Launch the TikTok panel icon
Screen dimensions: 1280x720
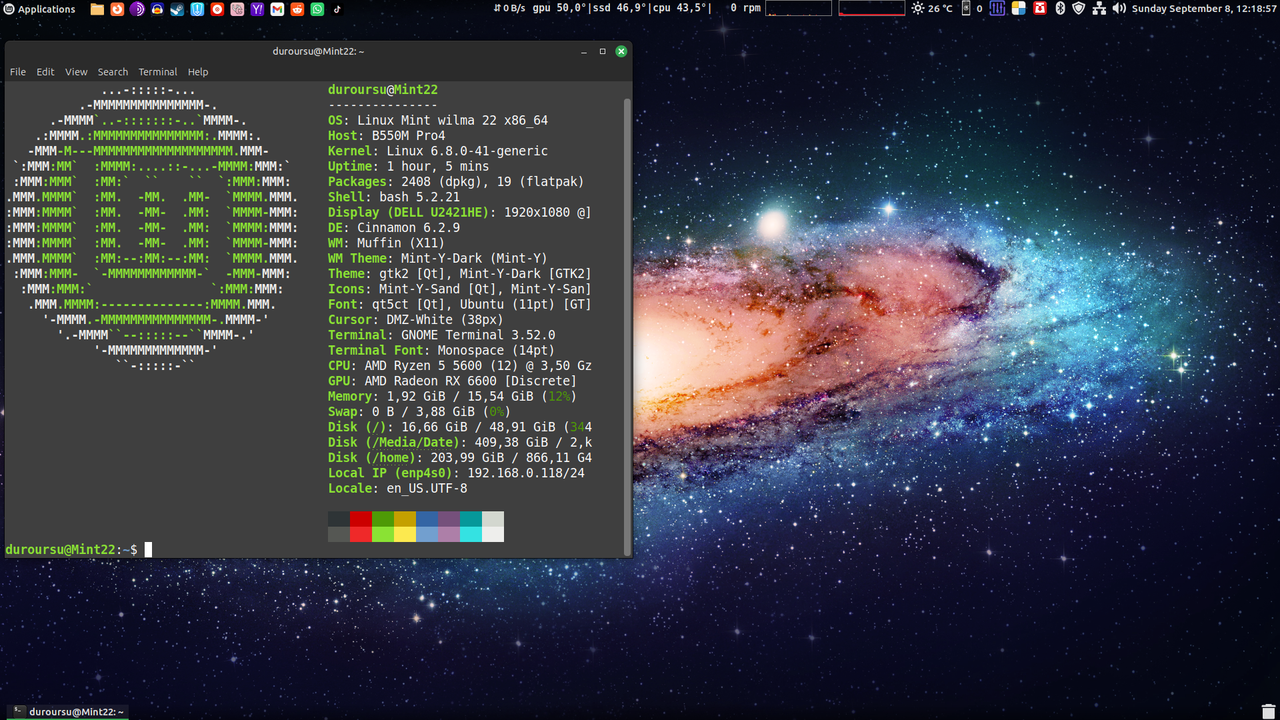click(337, 9)
